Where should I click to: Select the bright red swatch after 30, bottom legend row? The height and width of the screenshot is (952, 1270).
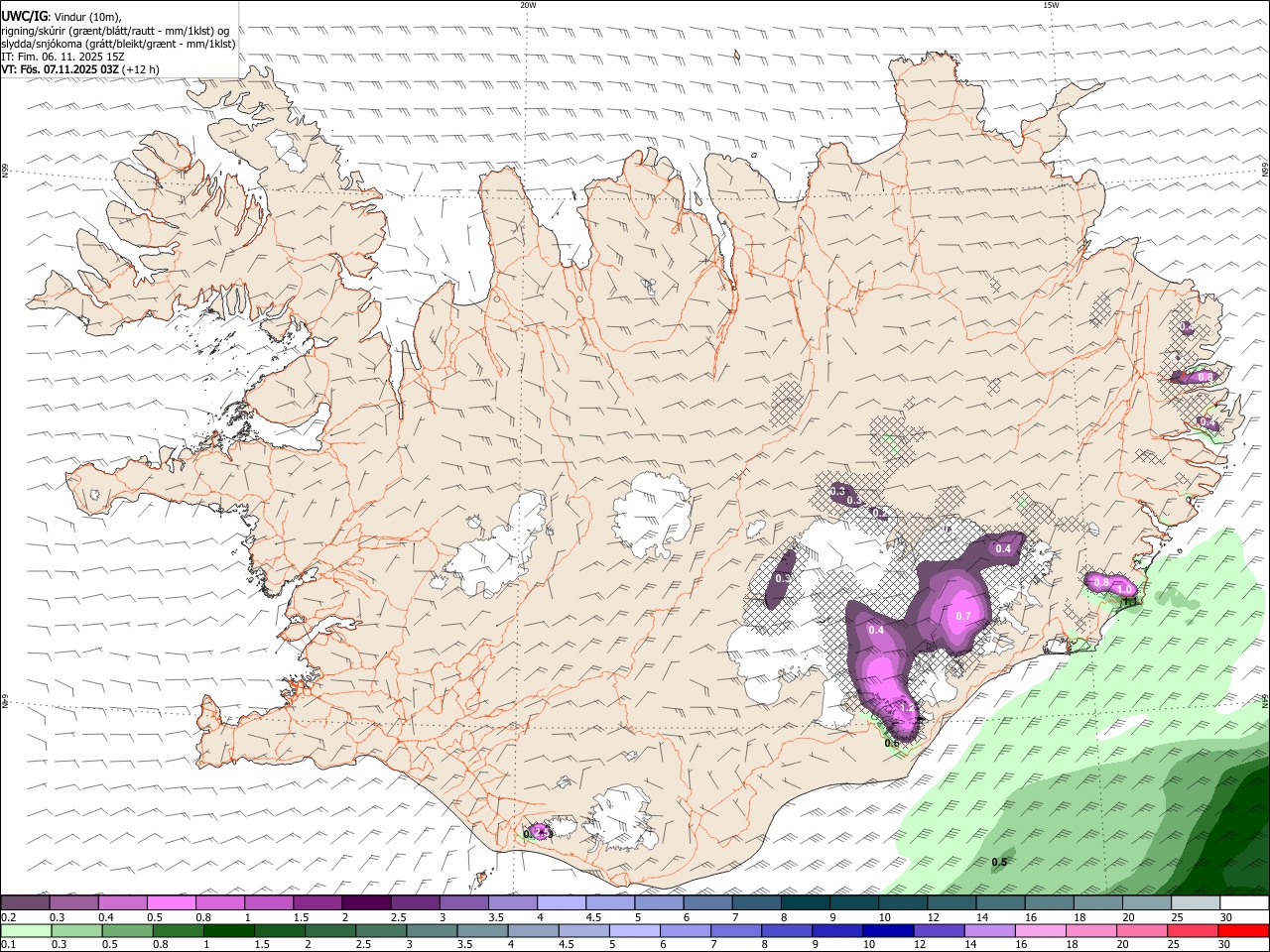pos(1243,931)
